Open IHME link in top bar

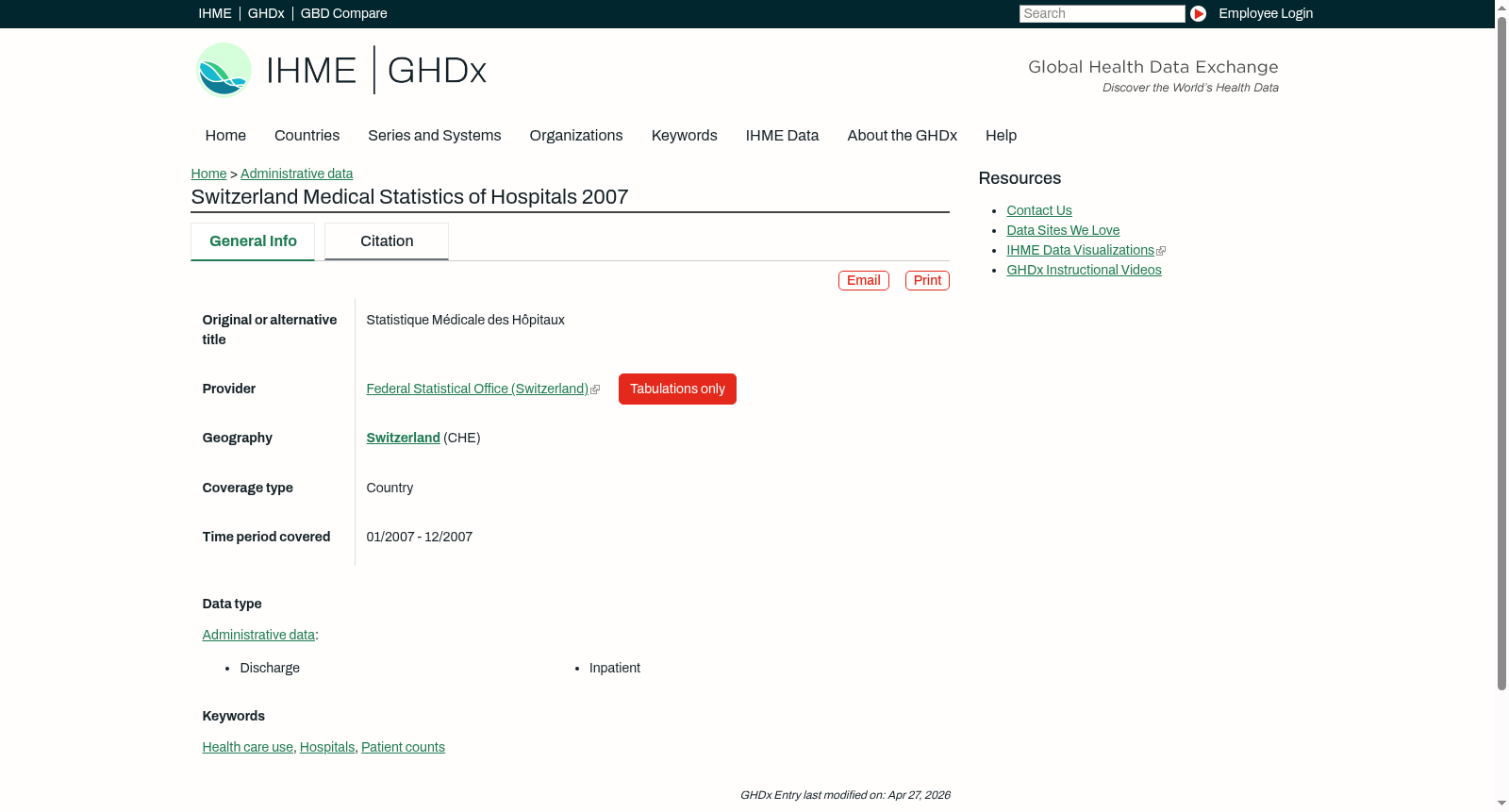coord(215,13)
